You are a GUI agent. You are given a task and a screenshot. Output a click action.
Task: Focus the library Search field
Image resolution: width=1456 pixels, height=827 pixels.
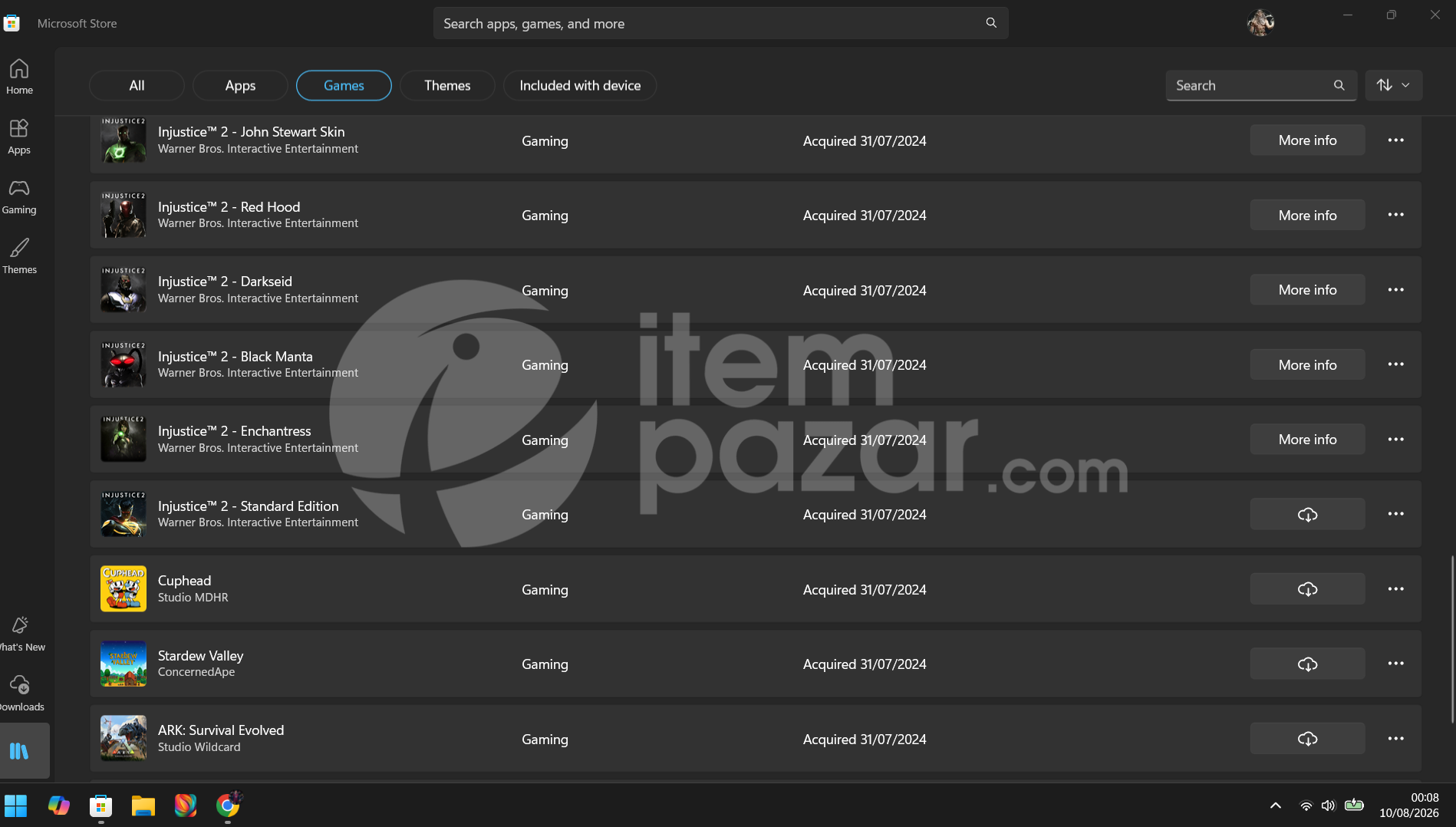(1261, 85)
